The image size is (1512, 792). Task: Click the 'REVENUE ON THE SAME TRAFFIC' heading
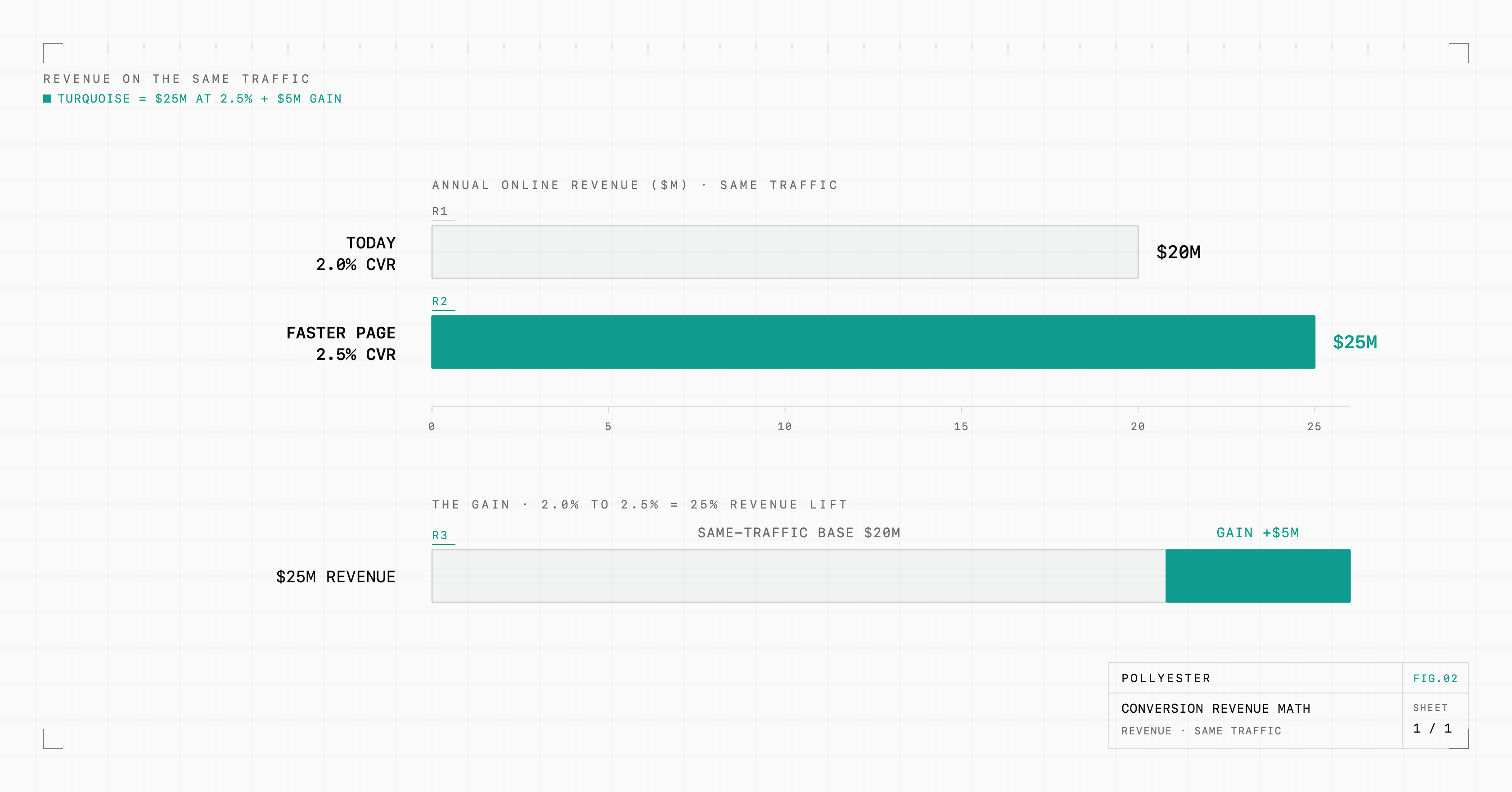pyautogui.click(x=177, y=79)
